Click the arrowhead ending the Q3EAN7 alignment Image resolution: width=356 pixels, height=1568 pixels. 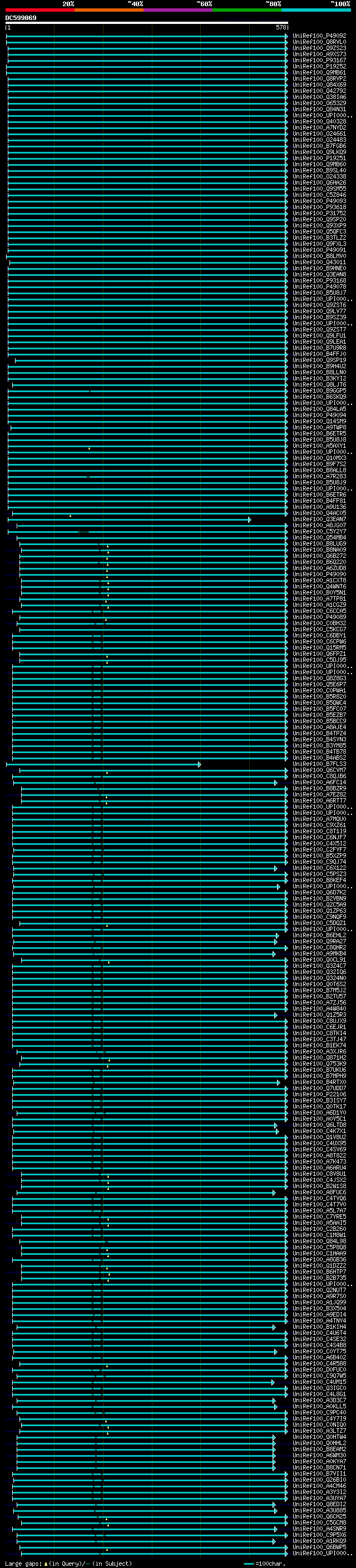coord(250,519)
